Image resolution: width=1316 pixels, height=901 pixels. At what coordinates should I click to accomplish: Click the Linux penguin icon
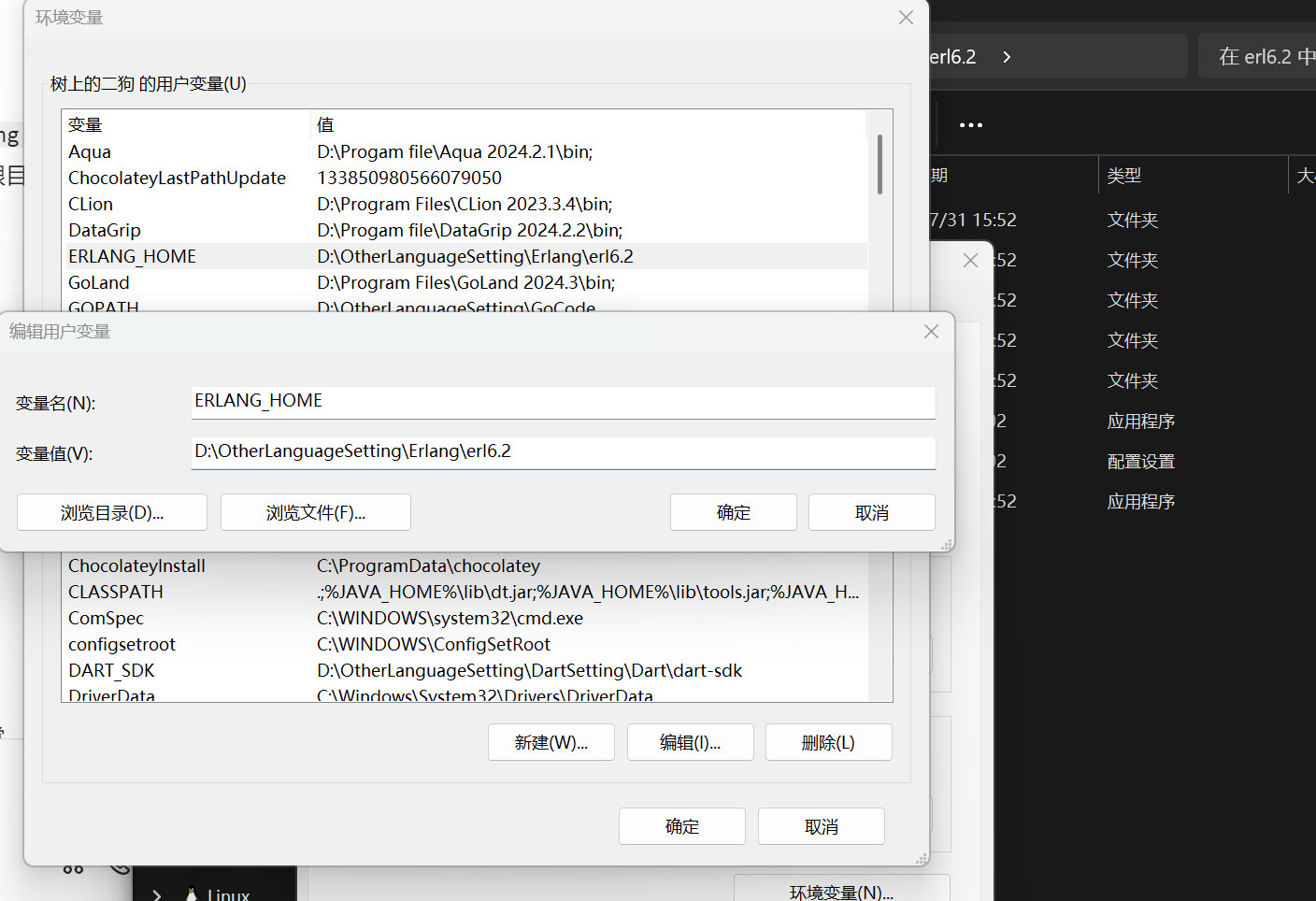192,894
